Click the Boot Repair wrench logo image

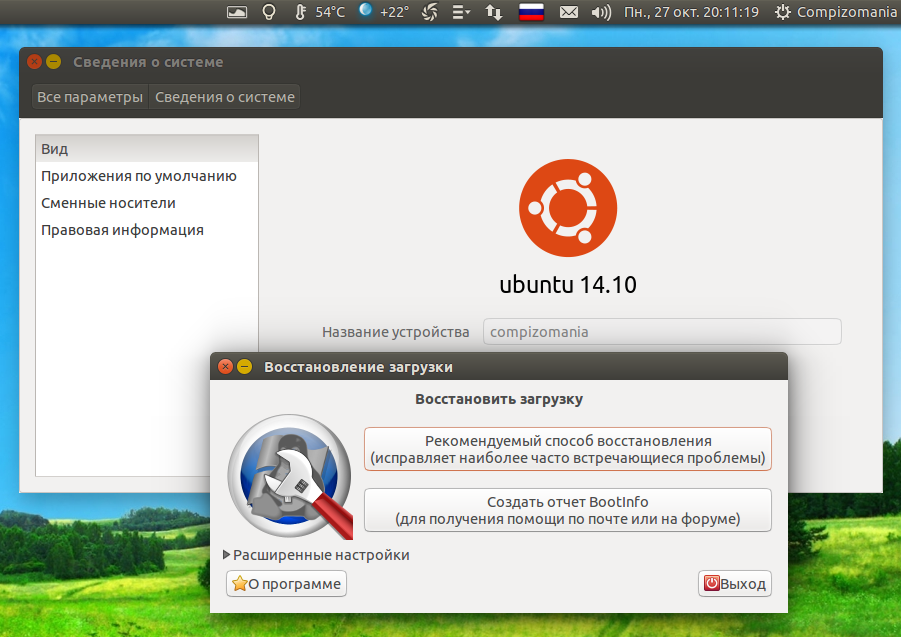click(291, 476)
